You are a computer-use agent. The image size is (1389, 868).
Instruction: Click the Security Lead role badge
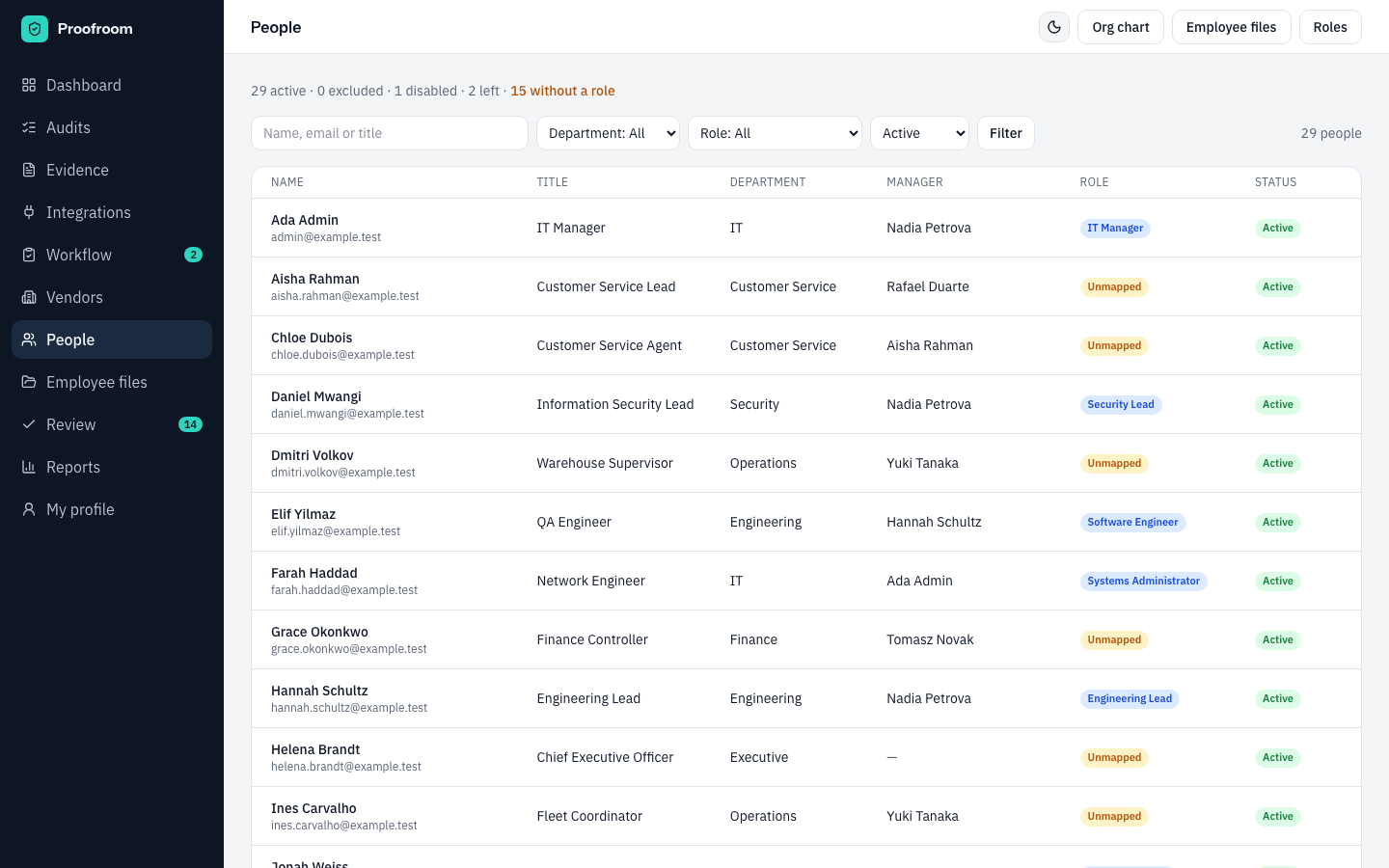[1121, 404]
